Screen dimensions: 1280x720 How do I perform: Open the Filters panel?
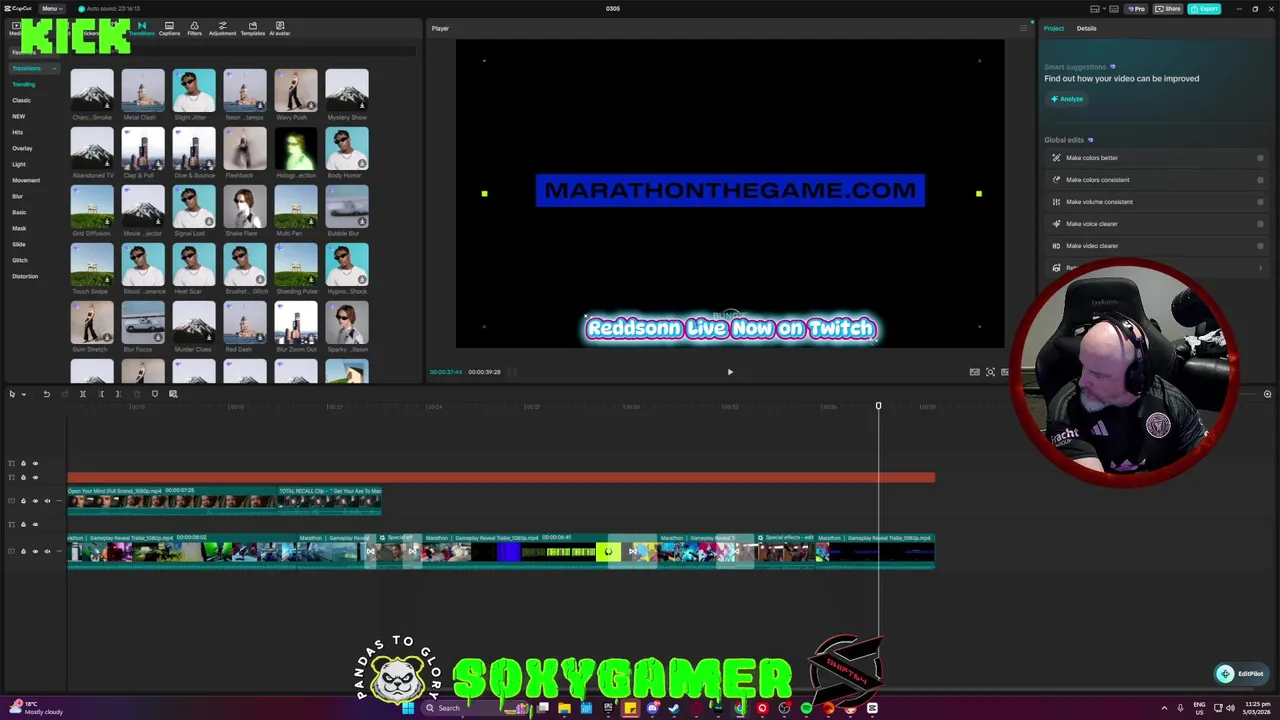(194, 28)
